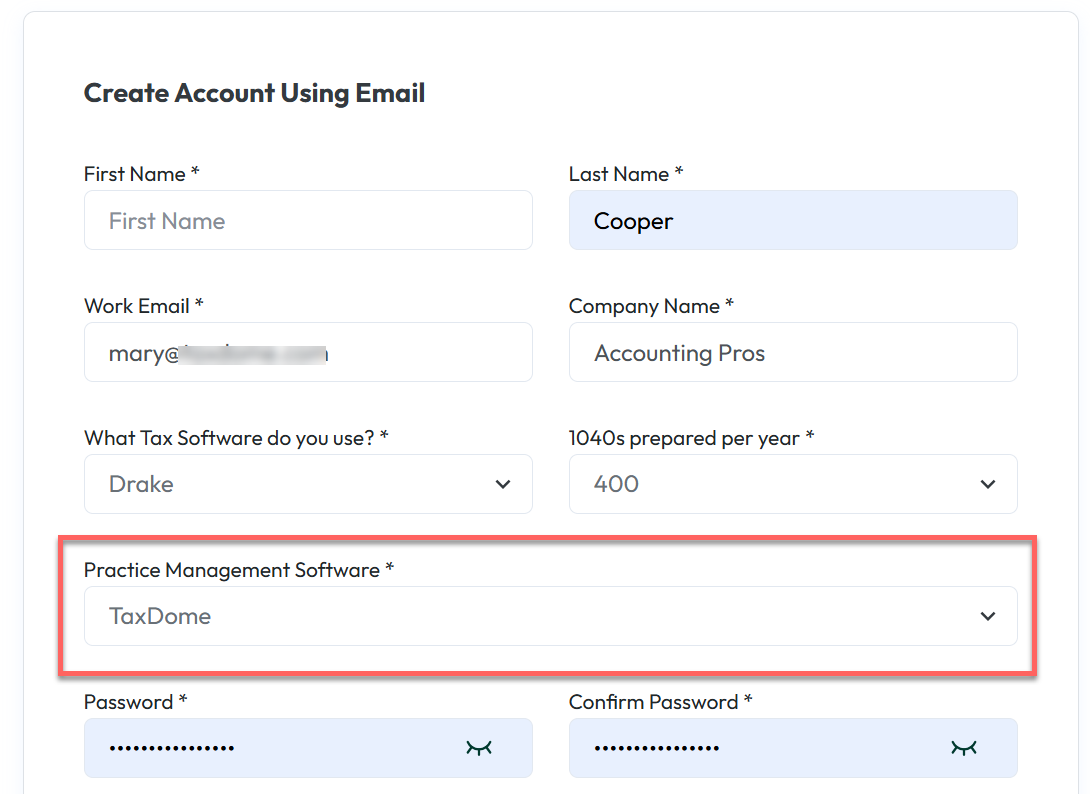This screenshot has height=794, width=1090.
Task: Toggle visibility eye in Confirm Password field
Action: point(964,747)
